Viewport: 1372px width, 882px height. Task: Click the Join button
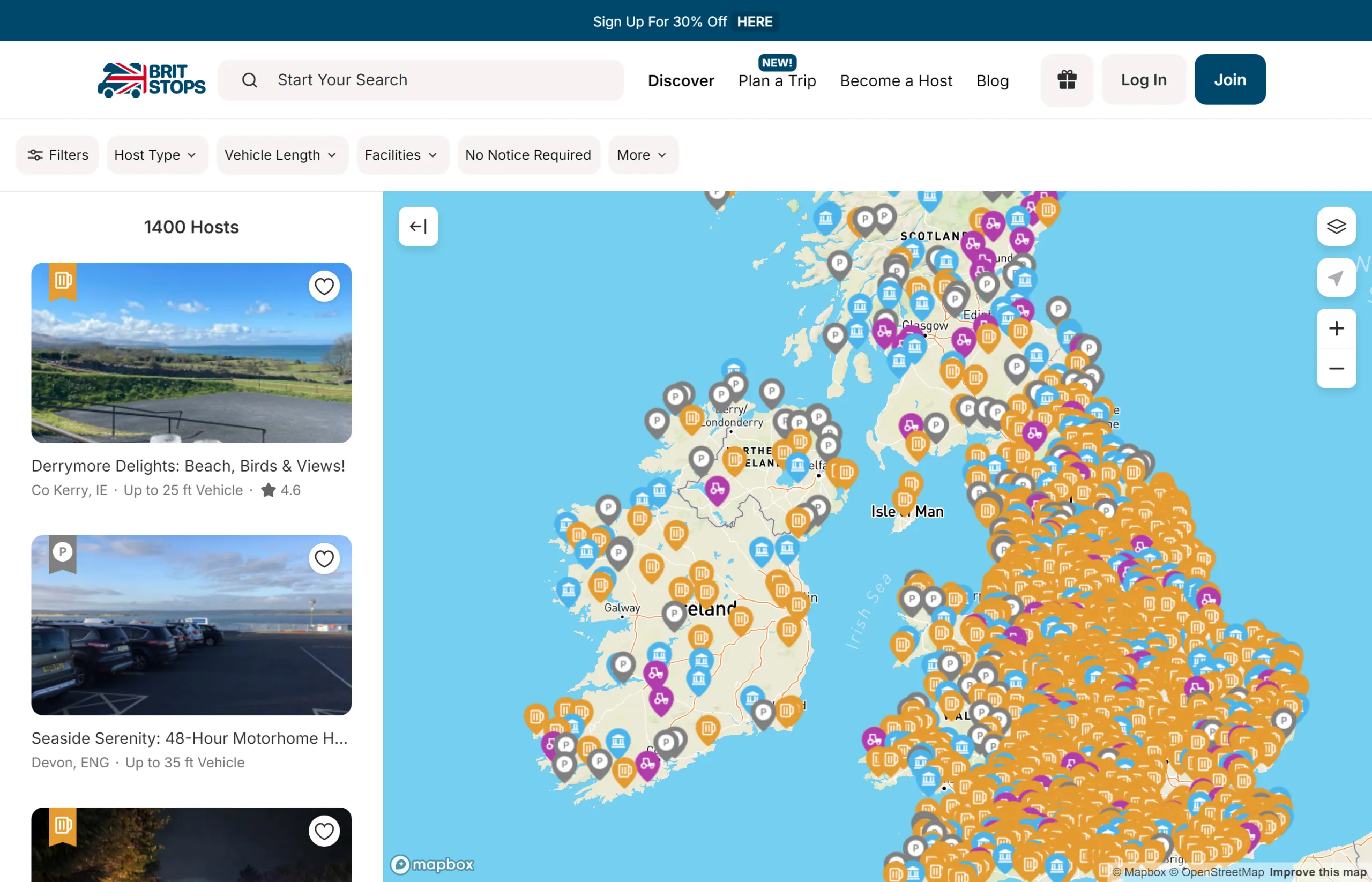pos(1230,80)
